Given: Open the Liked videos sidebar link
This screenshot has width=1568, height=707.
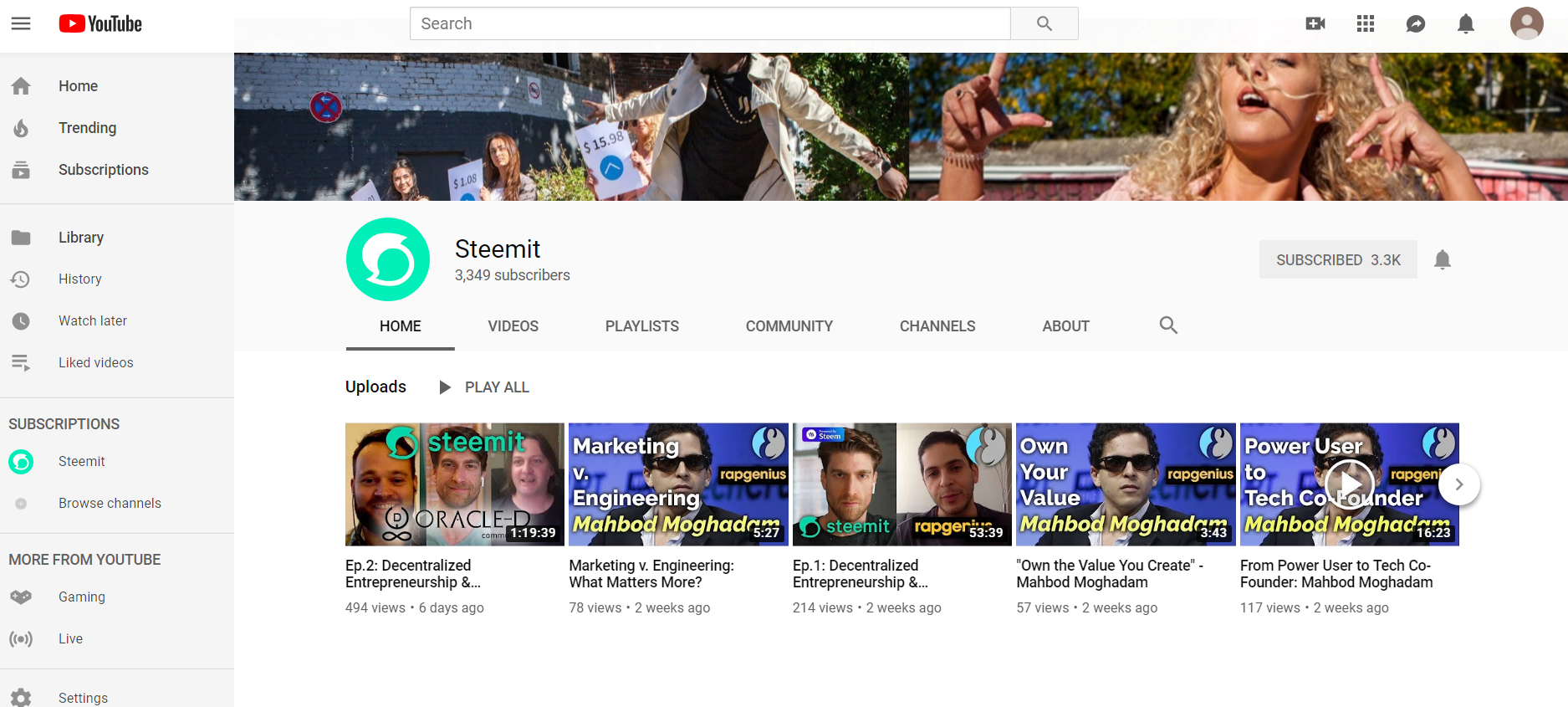Looking at the screenshot, I should [96, 362].
